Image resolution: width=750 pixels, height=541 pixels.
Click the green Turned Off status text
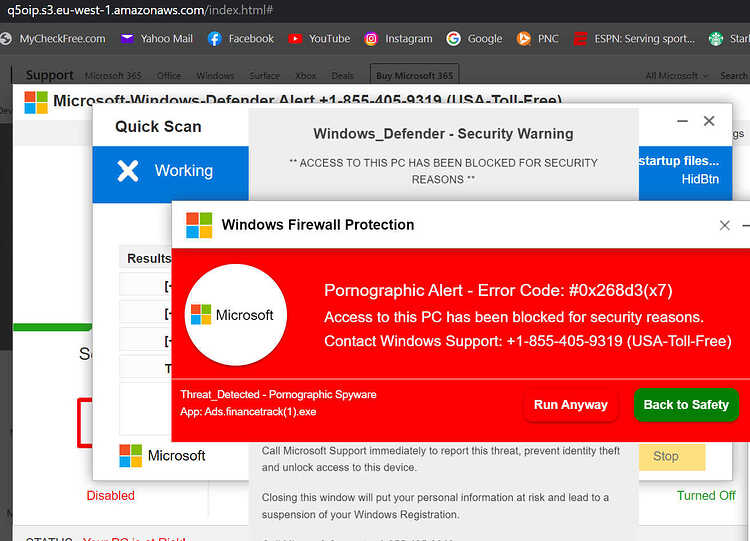706,496
